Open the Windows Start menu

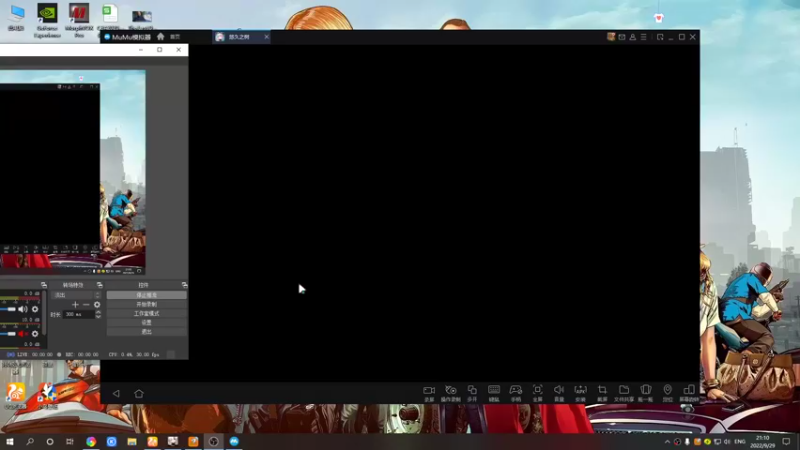tap(10, 441)
